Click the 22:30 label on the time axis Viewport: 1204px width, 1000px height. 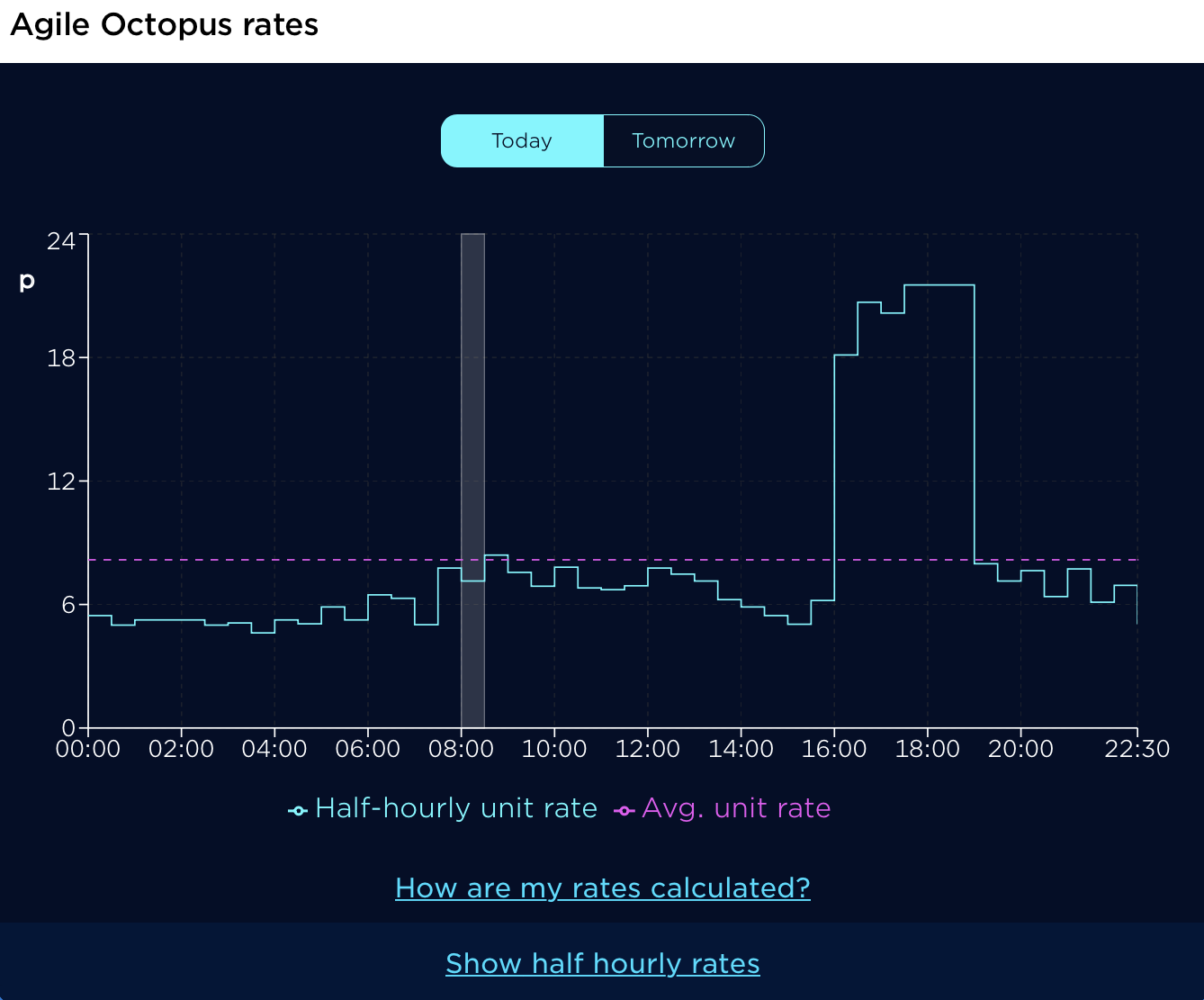(1137, 749)
